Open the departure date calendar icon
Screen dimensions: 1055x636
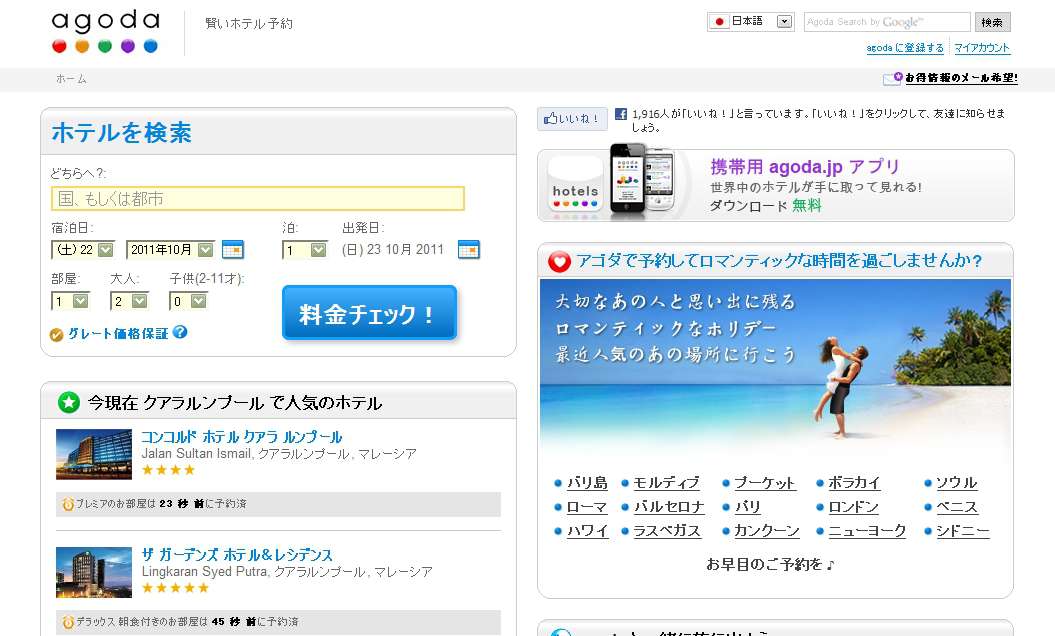pos(468,250)
